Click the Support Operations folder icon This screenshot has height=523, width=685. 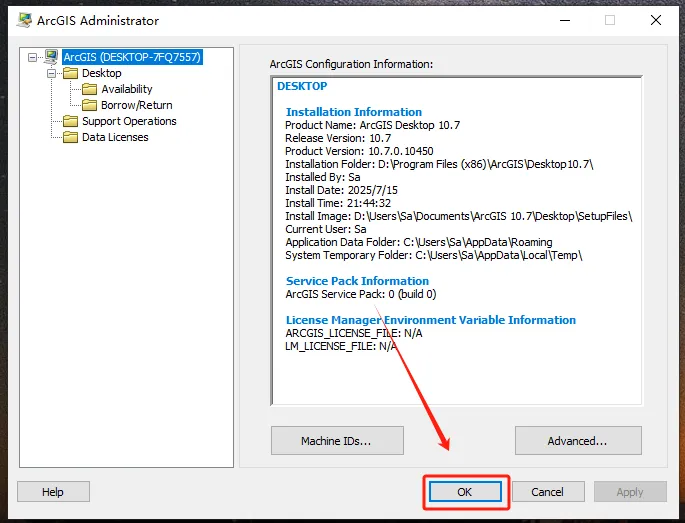pyautogui.click(x=70, y=121)
